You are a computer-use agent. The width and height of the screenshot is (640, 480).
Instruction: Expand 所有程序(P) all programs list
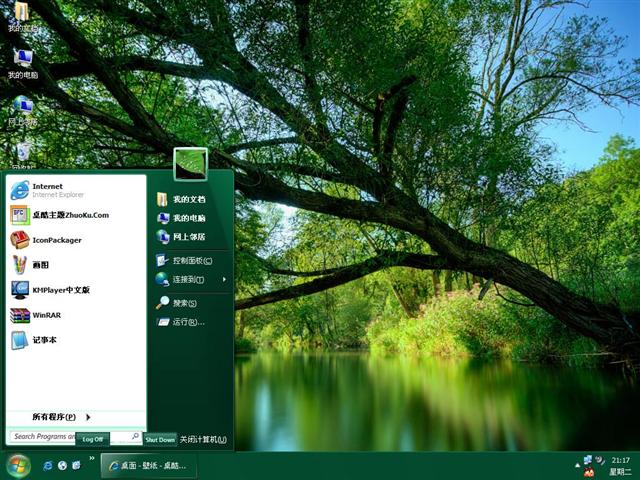[60, 417]
